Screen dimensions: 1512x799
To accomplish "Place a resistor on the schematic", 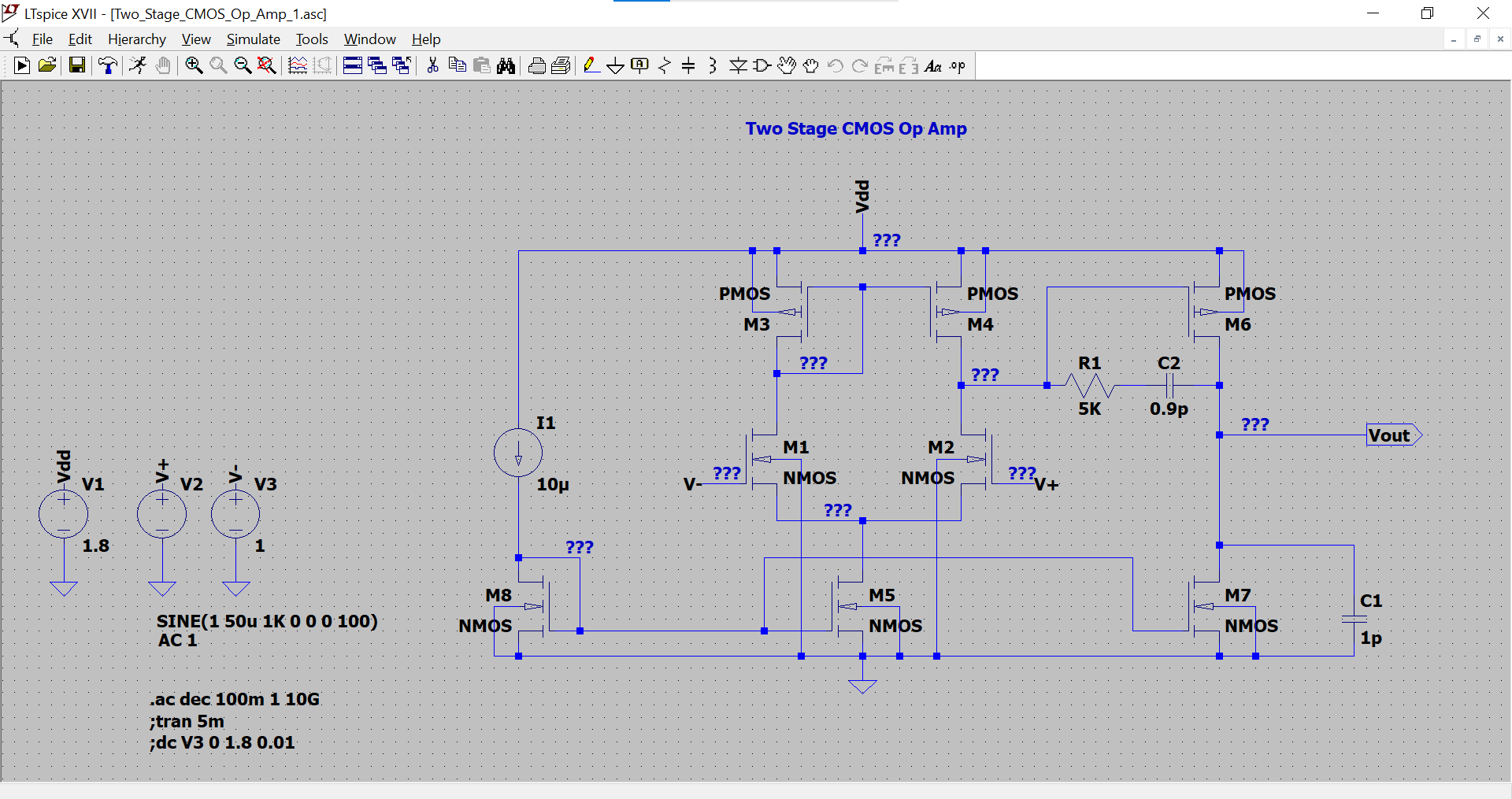I will [x=664, y=65].
